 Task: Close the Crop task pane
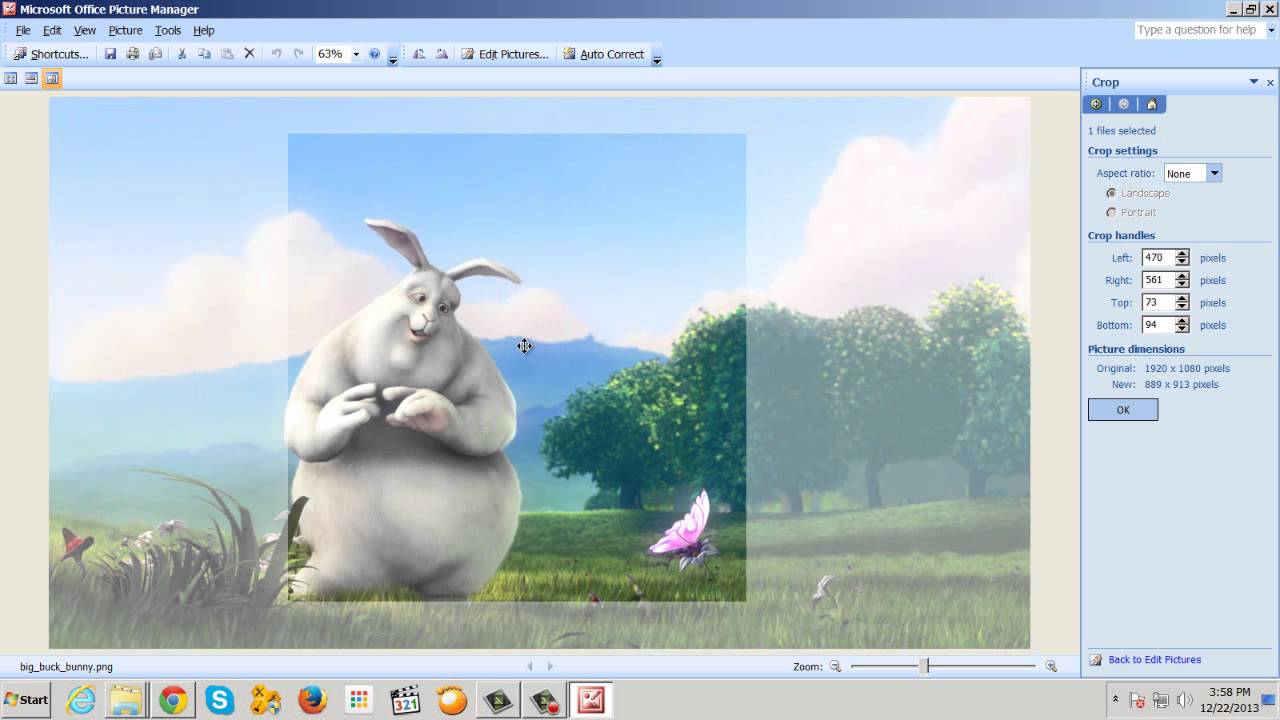[1271, 82]
